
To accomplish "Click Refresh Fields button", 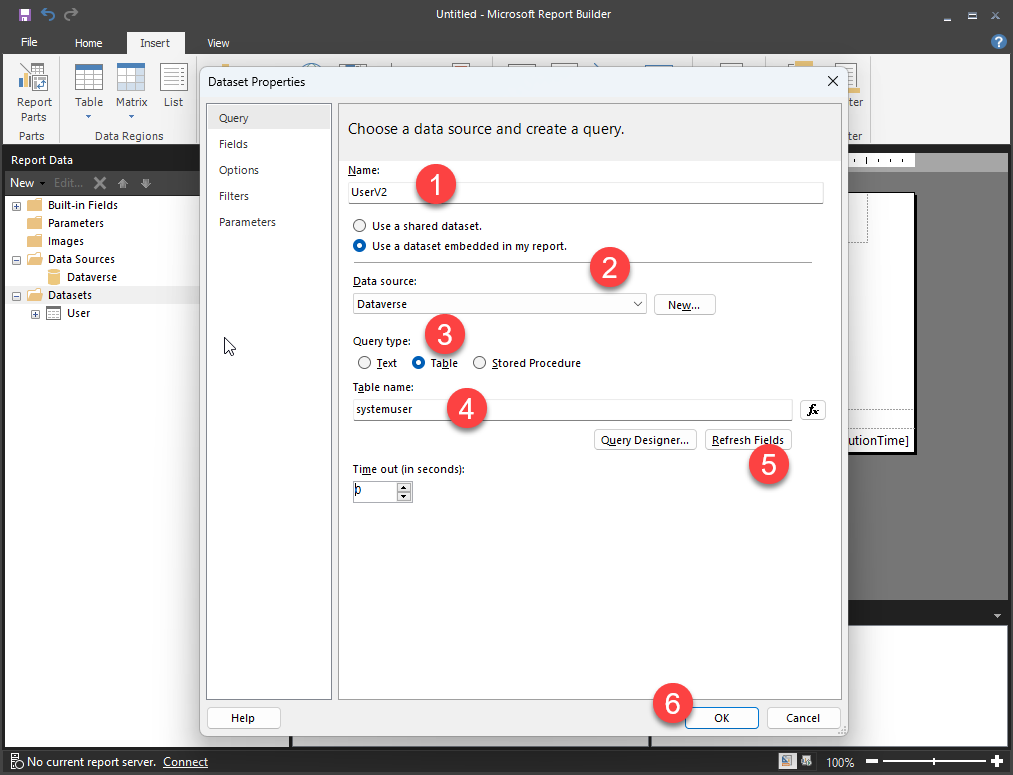I will pyautogui.click(x=747, y=440).
